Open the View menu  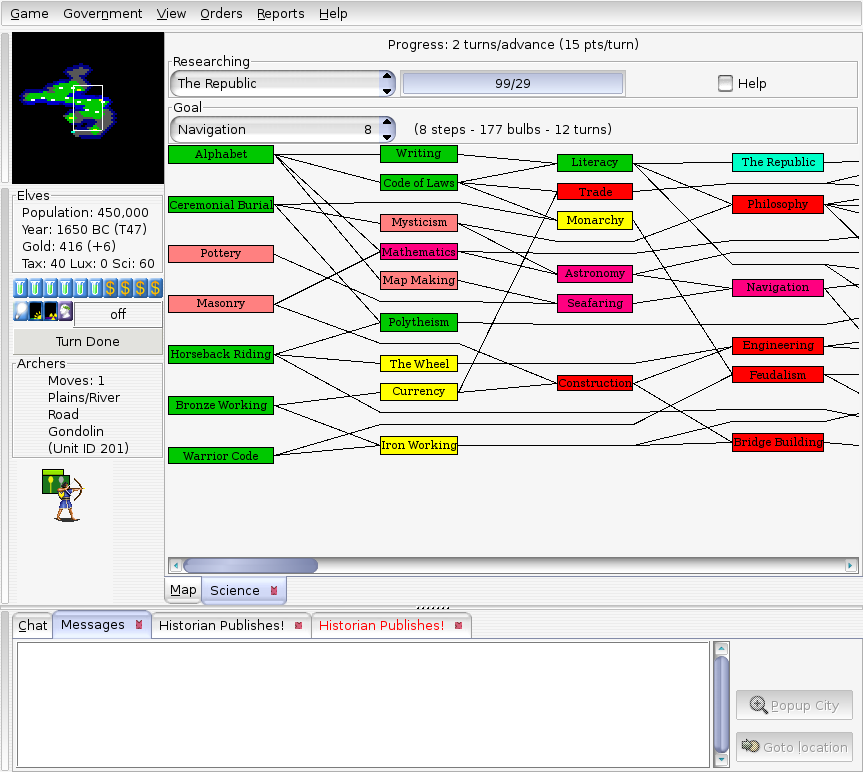pyautogui.click(x=171, y=14)
